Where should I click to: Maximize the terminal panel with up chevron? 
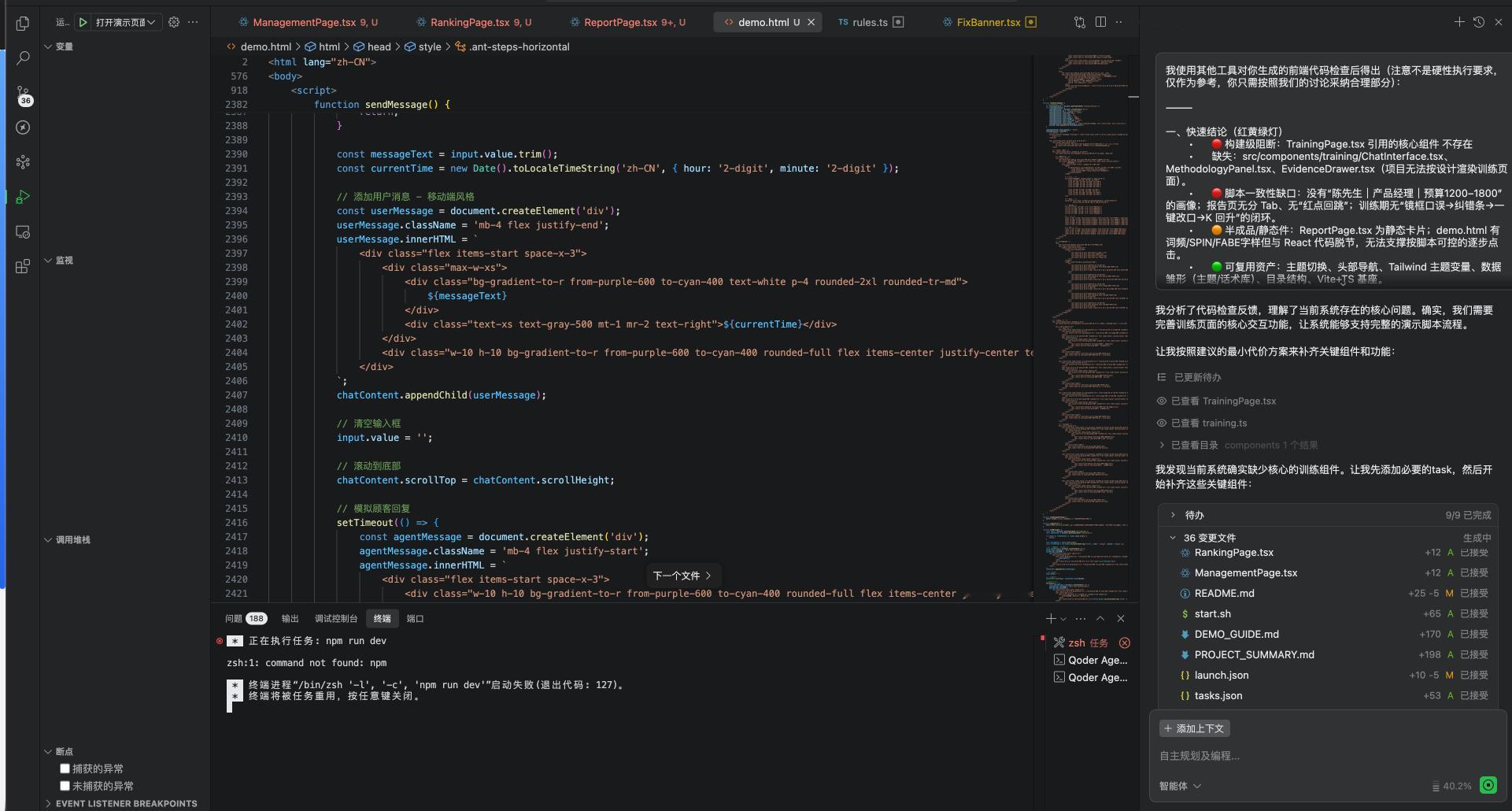pos(1100,618)
